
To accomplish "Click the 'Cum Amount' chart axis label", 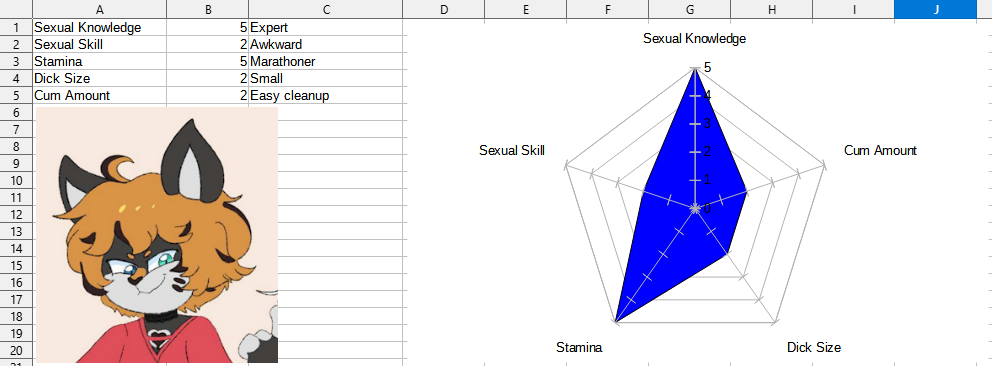I will pyautogui.click(x=880, y=150).
